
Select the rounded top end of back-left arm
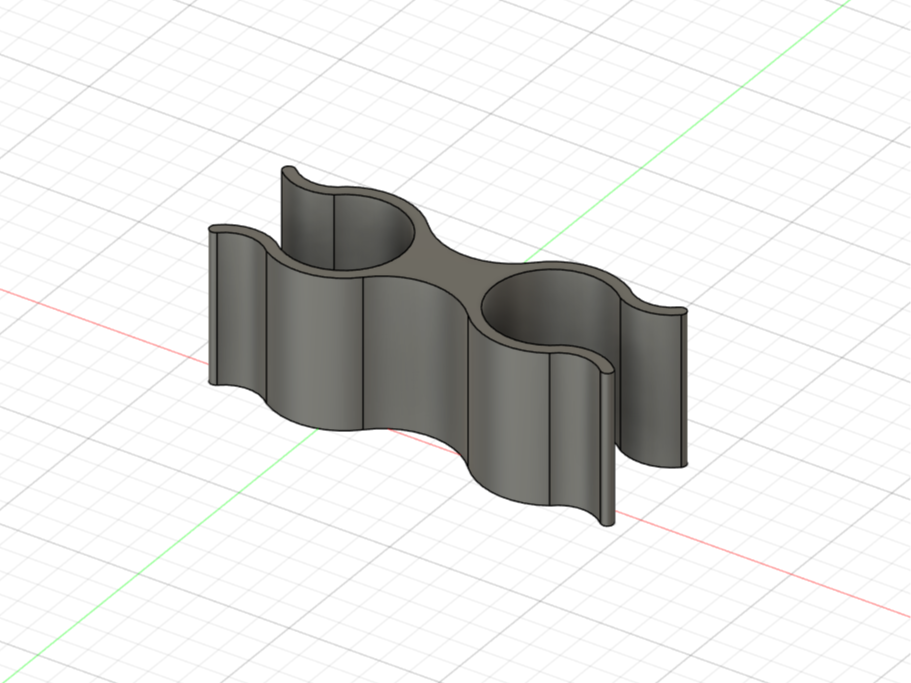click(288, 170)
